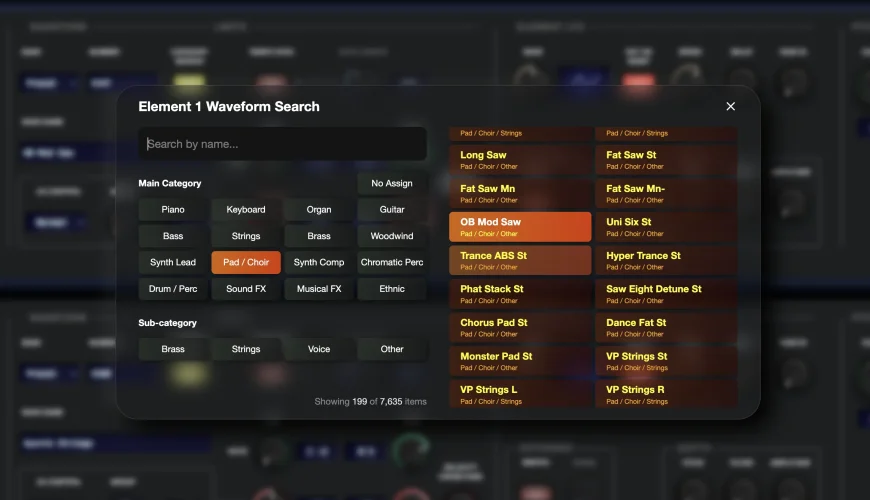Click the Search by name input field
The height and width of the screenshot is (500, 870).
tap(283, 144)
